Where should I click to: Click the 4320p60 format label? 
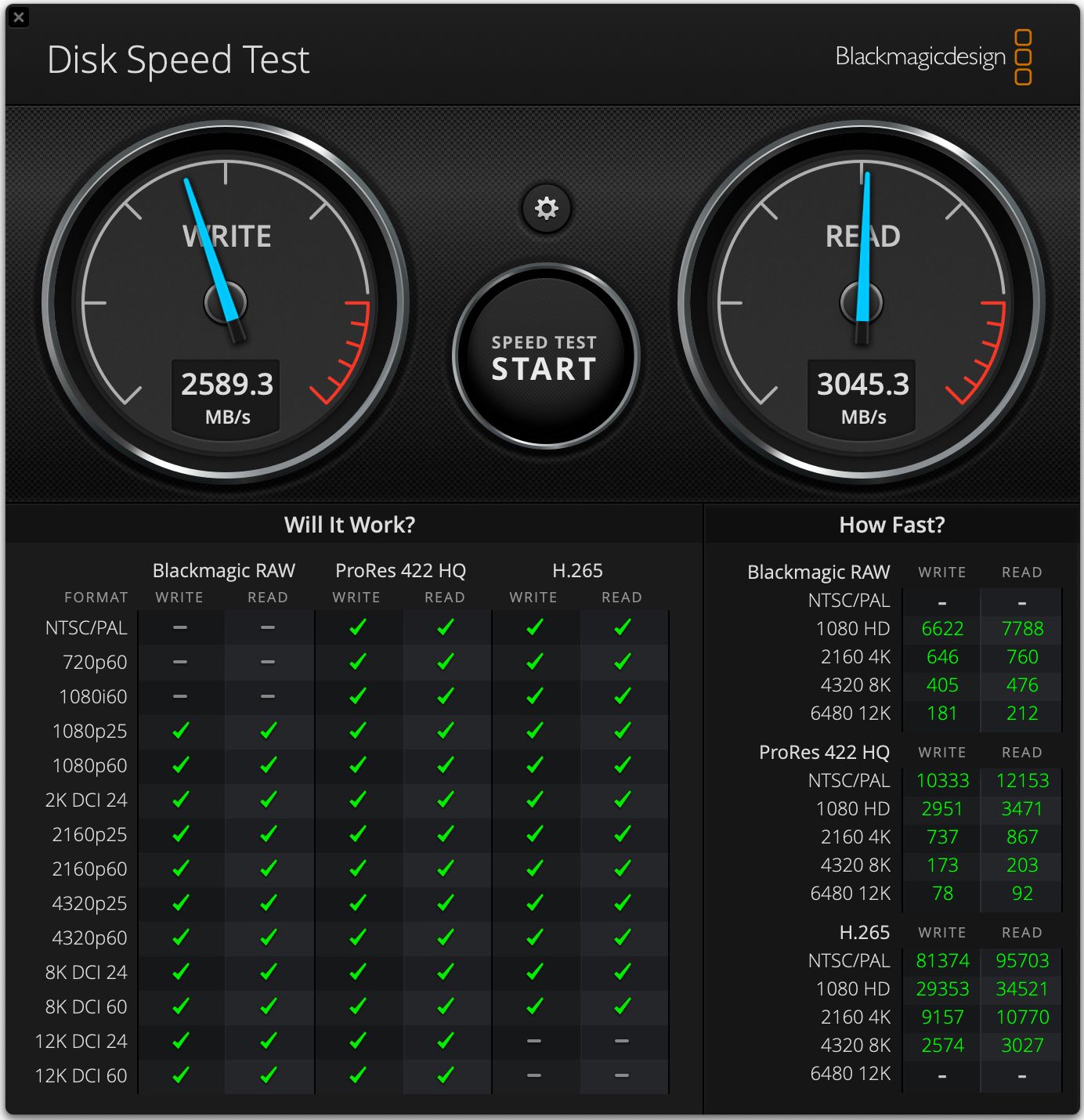click(x=89, y=938)
